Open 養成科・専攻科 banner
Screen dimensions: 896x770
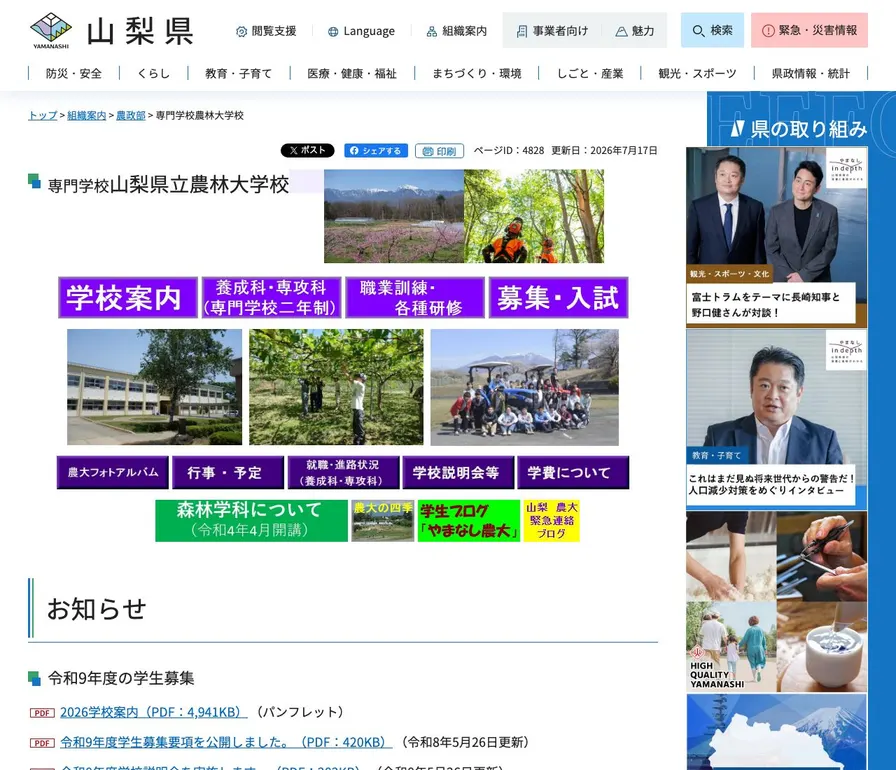click(271, 298)
